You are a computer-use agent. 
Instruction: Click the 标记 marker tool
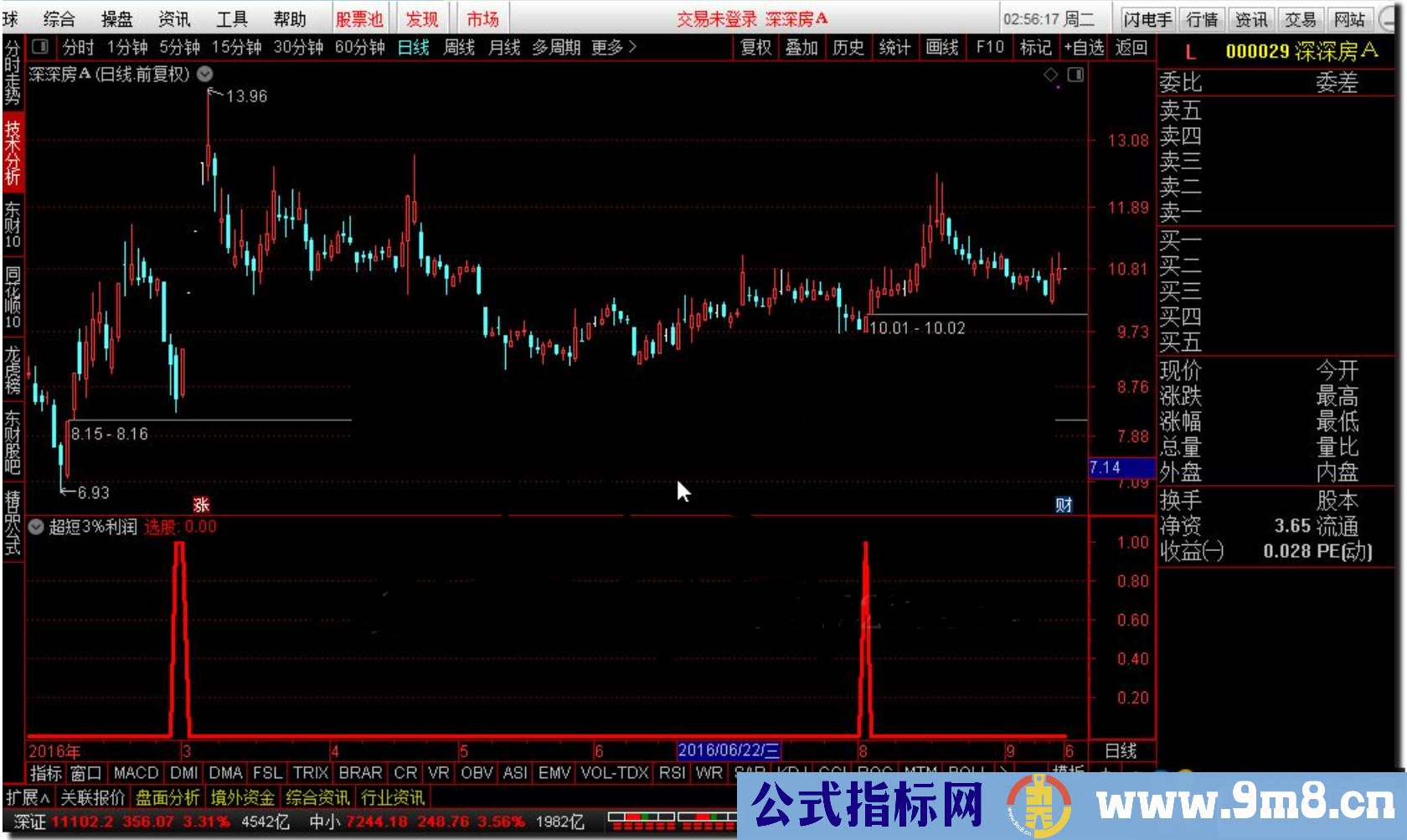(1035, 48)
